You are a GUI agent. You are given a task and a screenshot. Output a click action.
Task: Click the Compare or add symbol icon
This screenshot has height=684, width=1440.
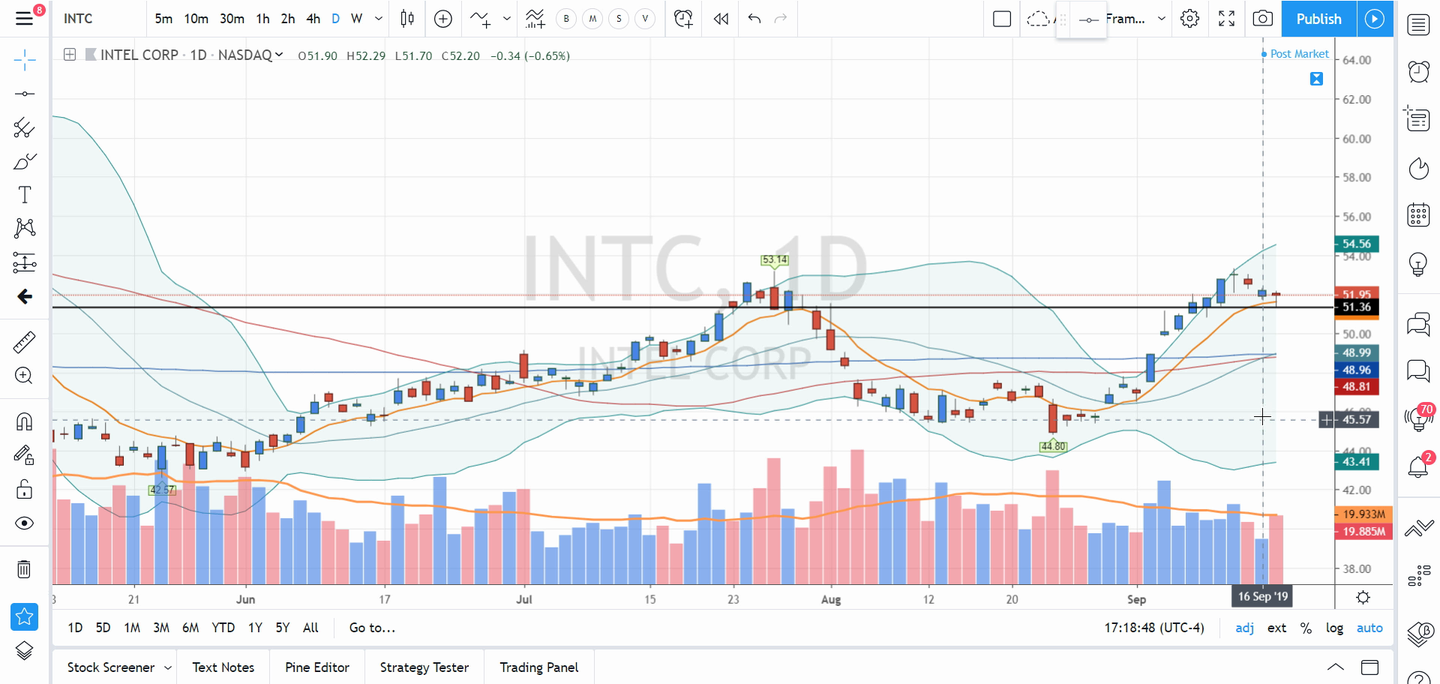pyautogui.click(x=443, y=19)
